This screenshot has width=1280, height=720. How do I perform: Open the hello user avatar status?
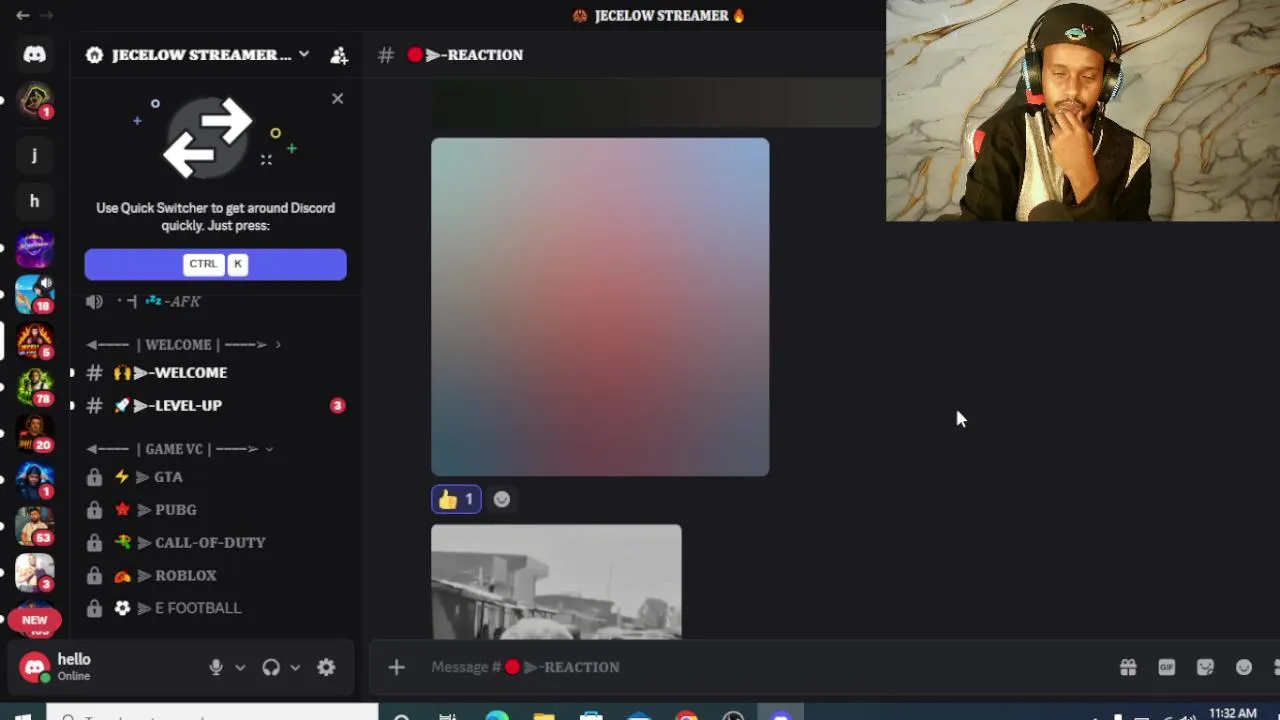pos(36,668)
